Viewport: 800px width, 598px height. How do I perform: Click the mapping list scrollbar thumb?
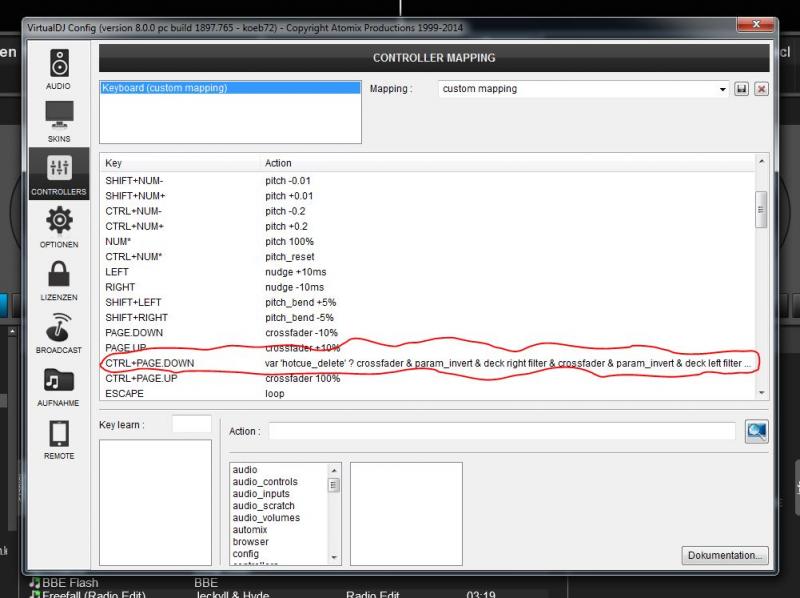click(x=761, y=209)
